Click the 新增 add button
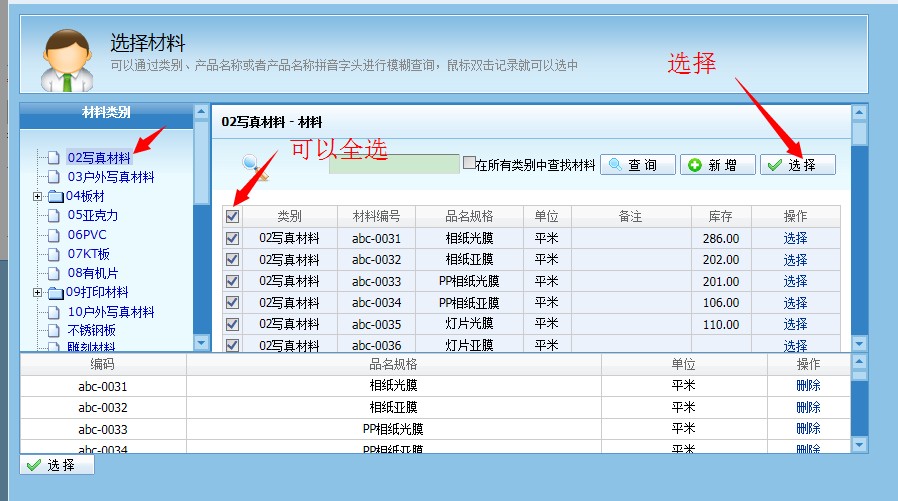The width and height of the screenshot is (898, 501). click(x=717, y=165)
